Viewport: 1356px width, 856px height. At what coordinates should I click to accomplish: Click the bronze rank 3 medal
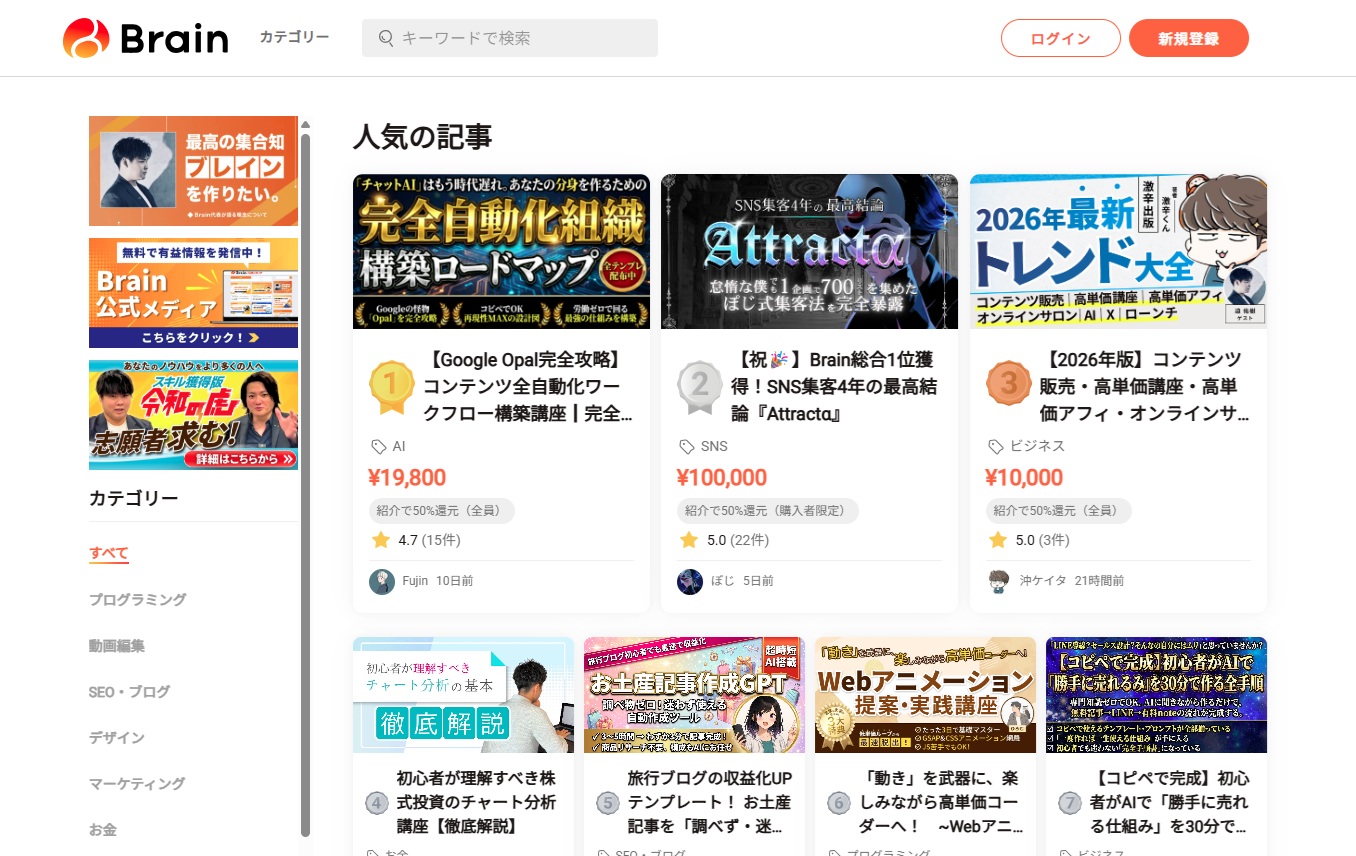pos(1008,386)
